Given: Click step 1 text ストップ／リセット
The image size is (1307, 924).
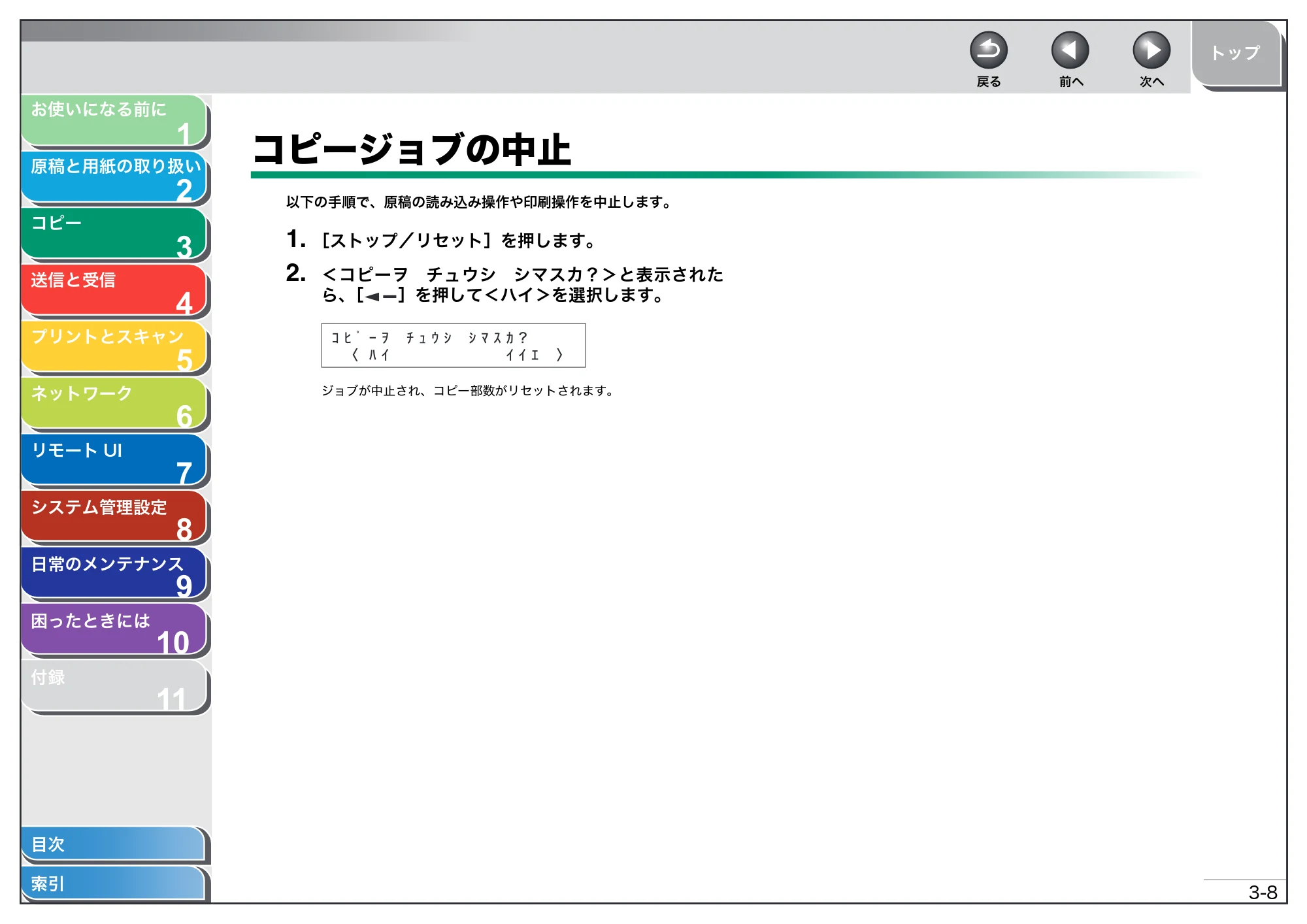Looking at the screenshot, I should click(406, 241).
